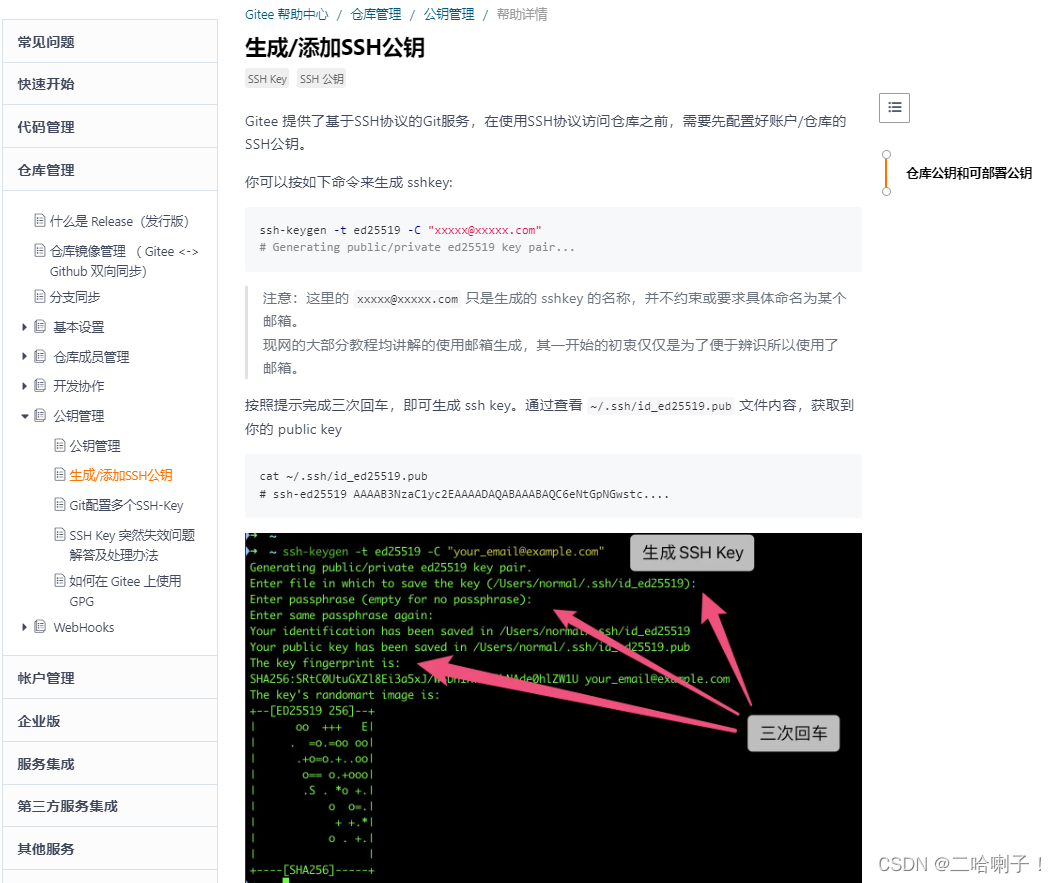This screenshot has height=883, width=1057.
Task: Open 代码管理 sidebar section
Action: tap(110, 127)
